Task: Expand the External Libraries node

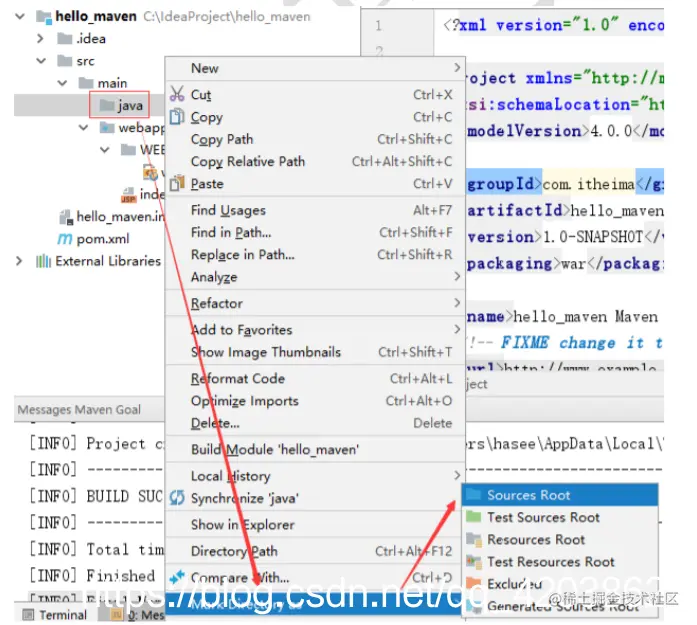Action: pyautogui.click(x=19, y=261)
